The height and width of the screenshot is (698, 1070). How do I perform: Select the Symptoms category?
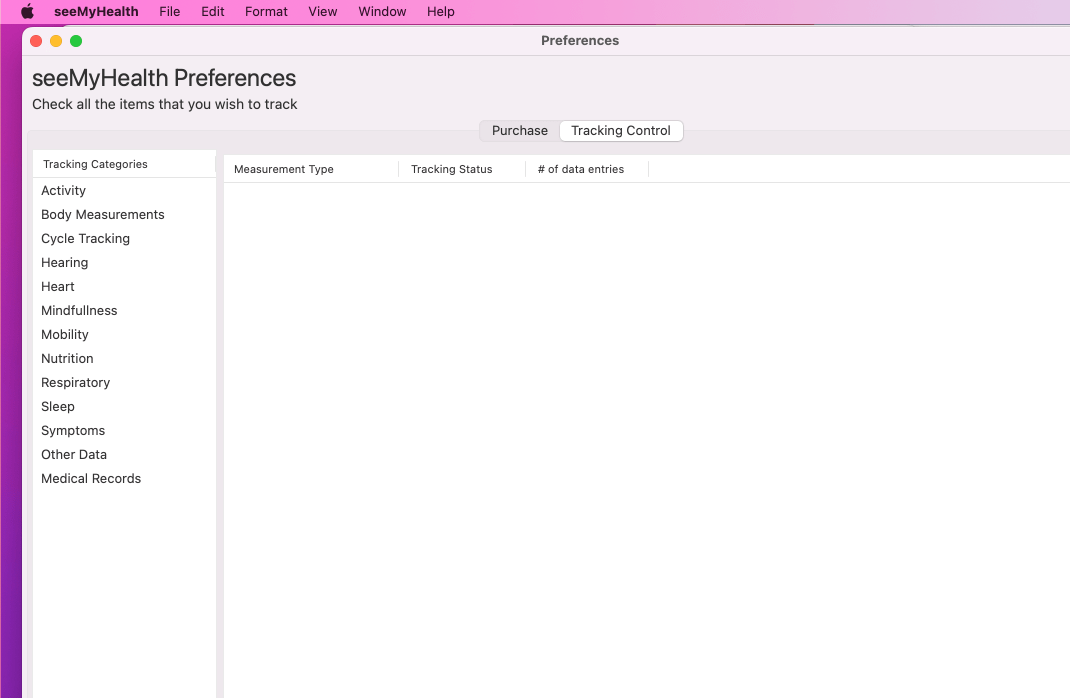pos(124,431)
